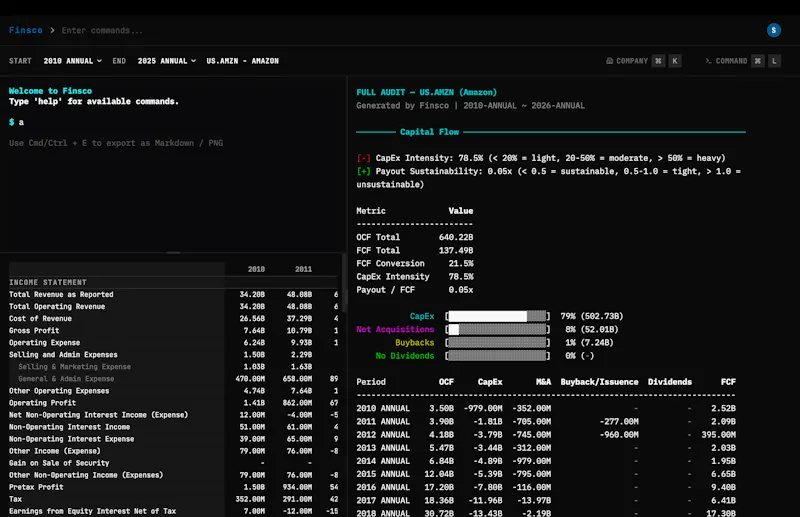Viewport: 800px width, 517px height.
Task: Click the COMMAND palette button
Action: click(x=742, y=61)
